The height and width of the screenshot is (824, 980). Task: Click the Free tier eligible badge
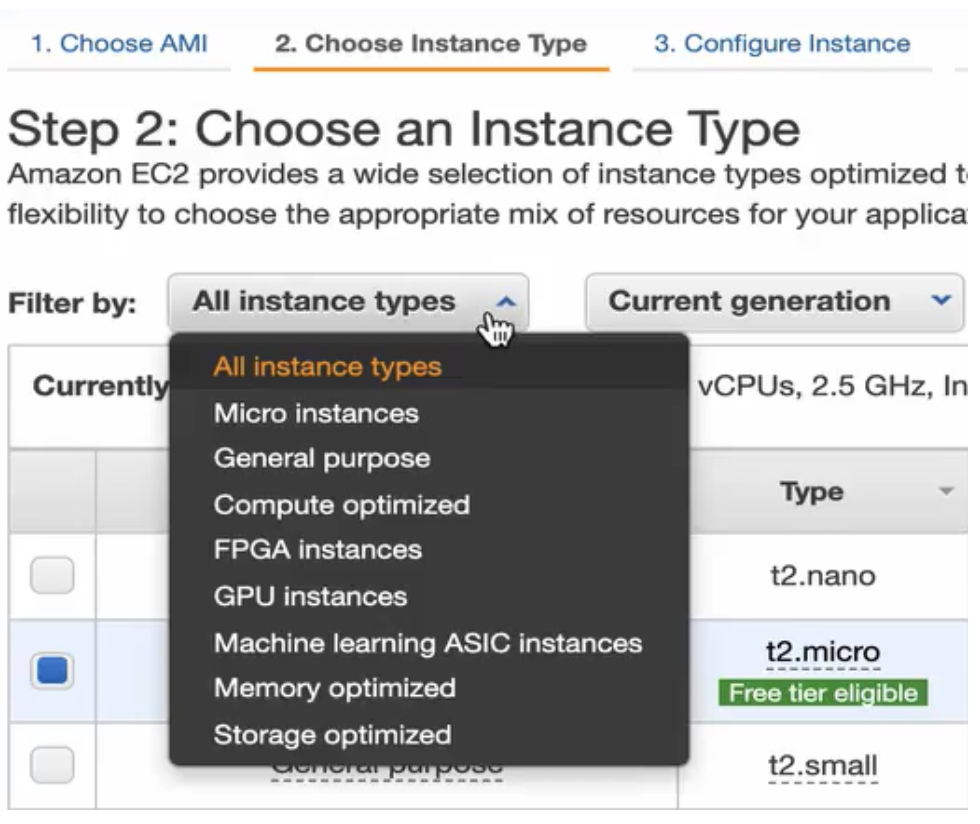pyautogui.click(x=822, y=693)
